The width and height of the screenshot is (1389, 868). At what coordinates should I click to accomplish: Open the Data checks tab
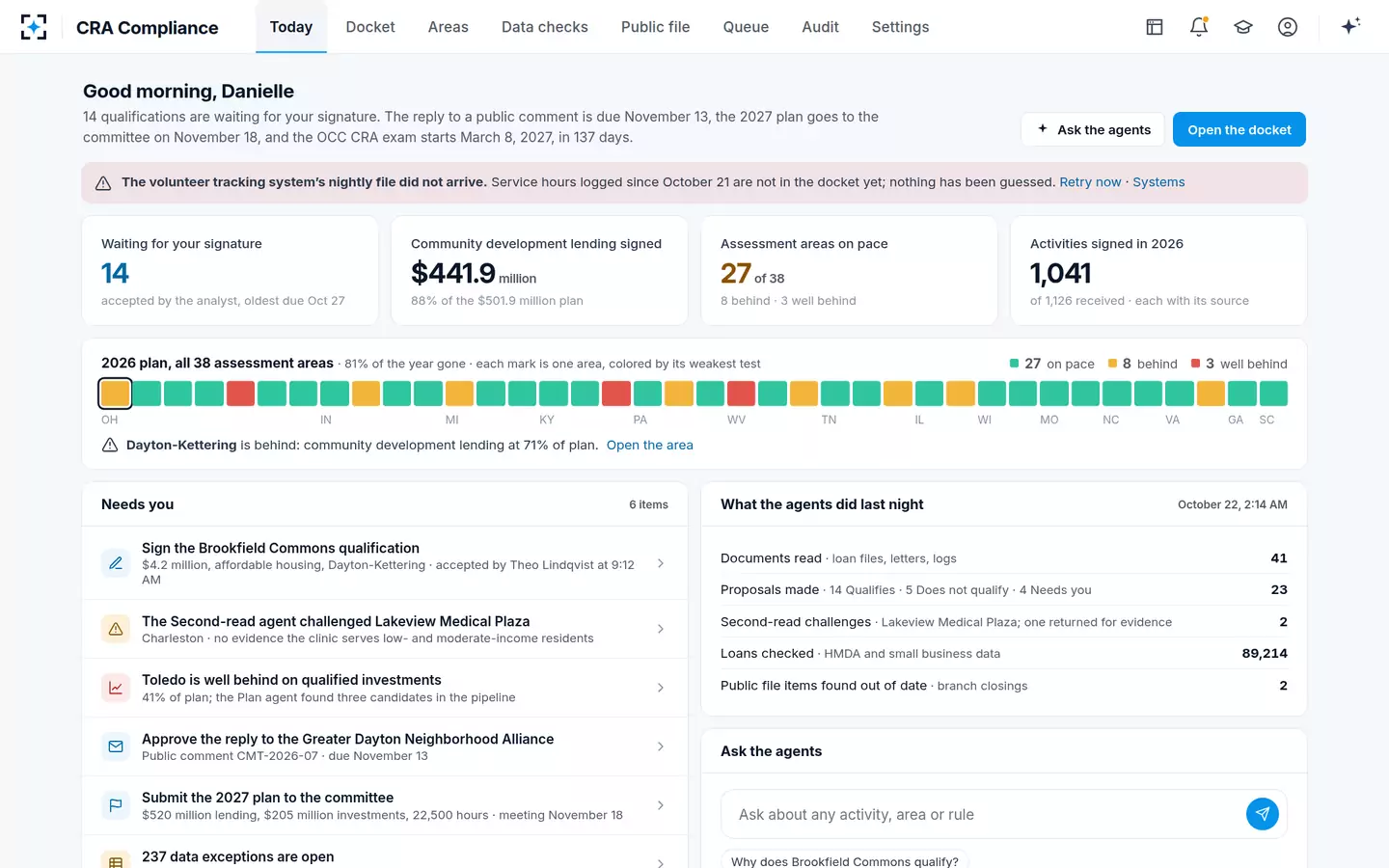click(x=545, y=27)
